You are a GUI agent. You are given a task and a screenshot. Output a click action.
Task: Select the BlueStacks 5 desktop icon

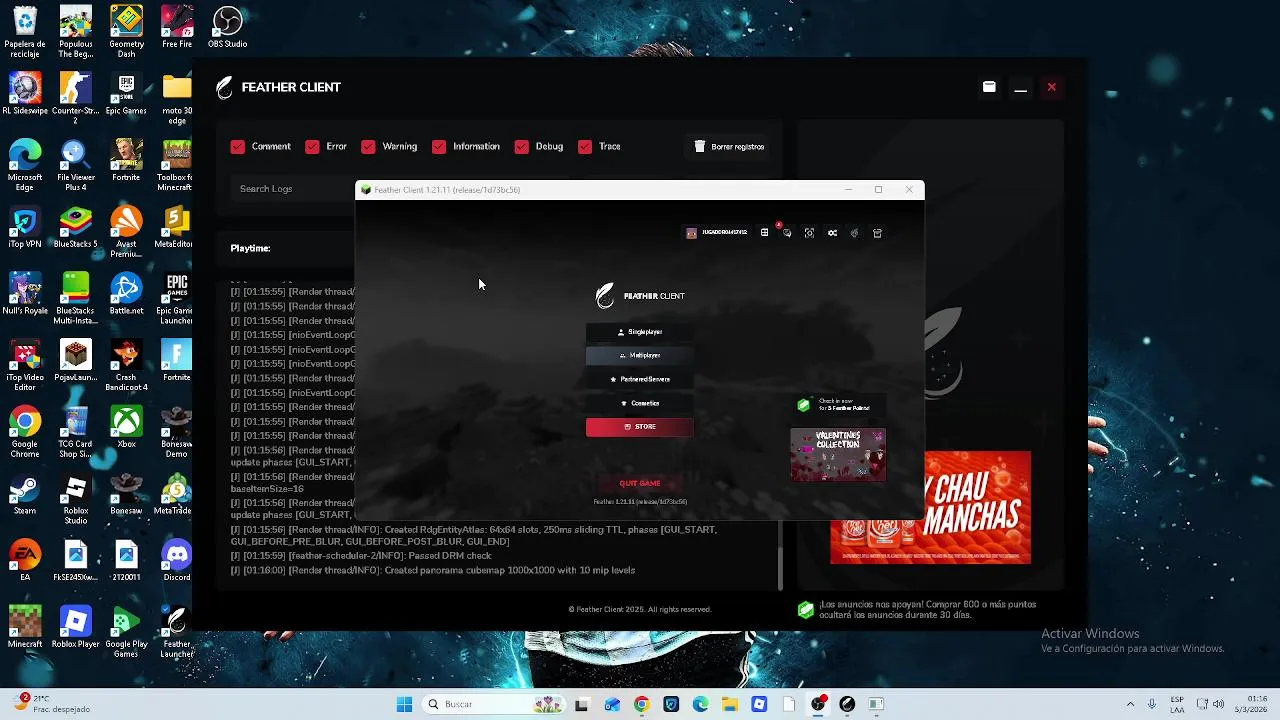(75, 227)
